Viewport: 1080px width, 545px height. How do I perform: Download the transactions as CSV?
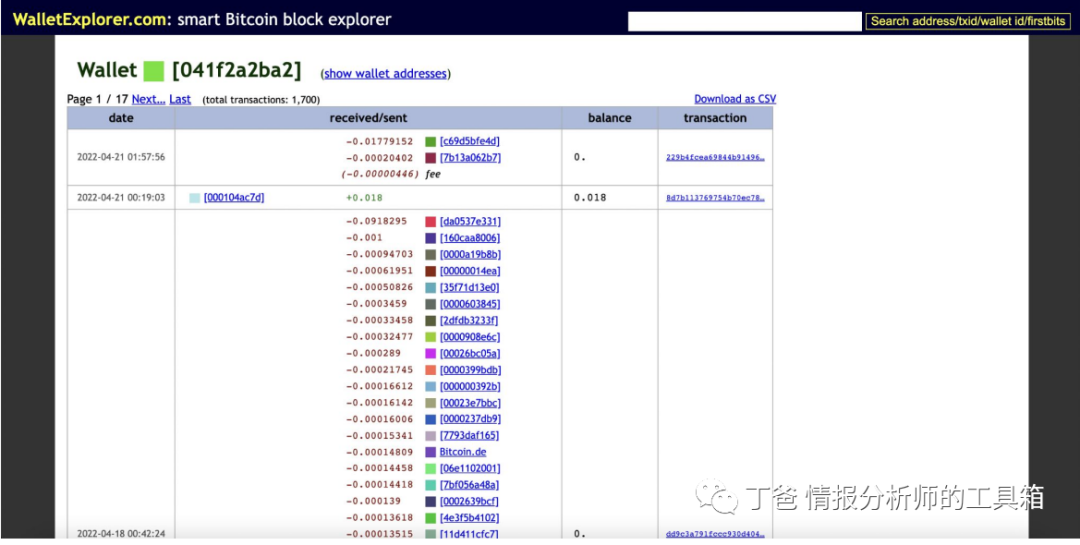[735, 99]
